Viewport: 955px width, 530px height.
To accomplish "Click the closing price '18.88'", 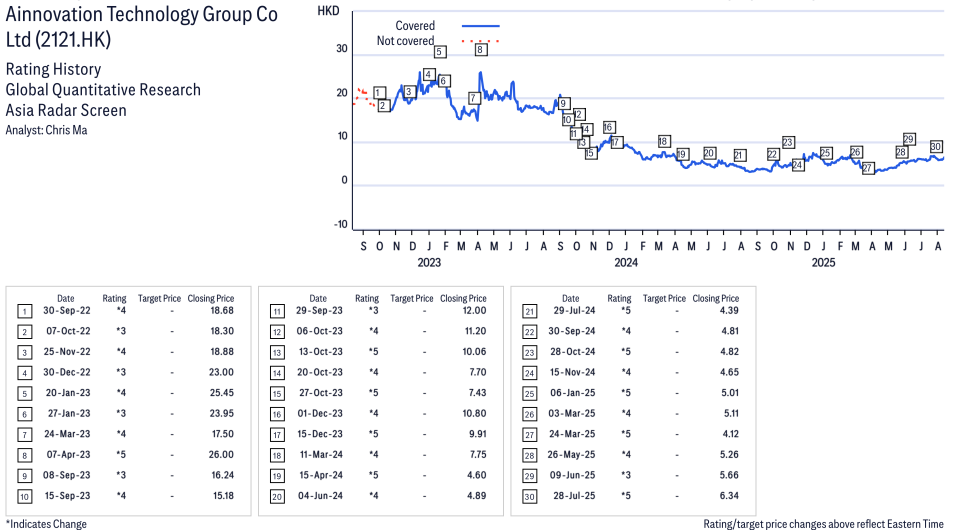I will 222,352.
